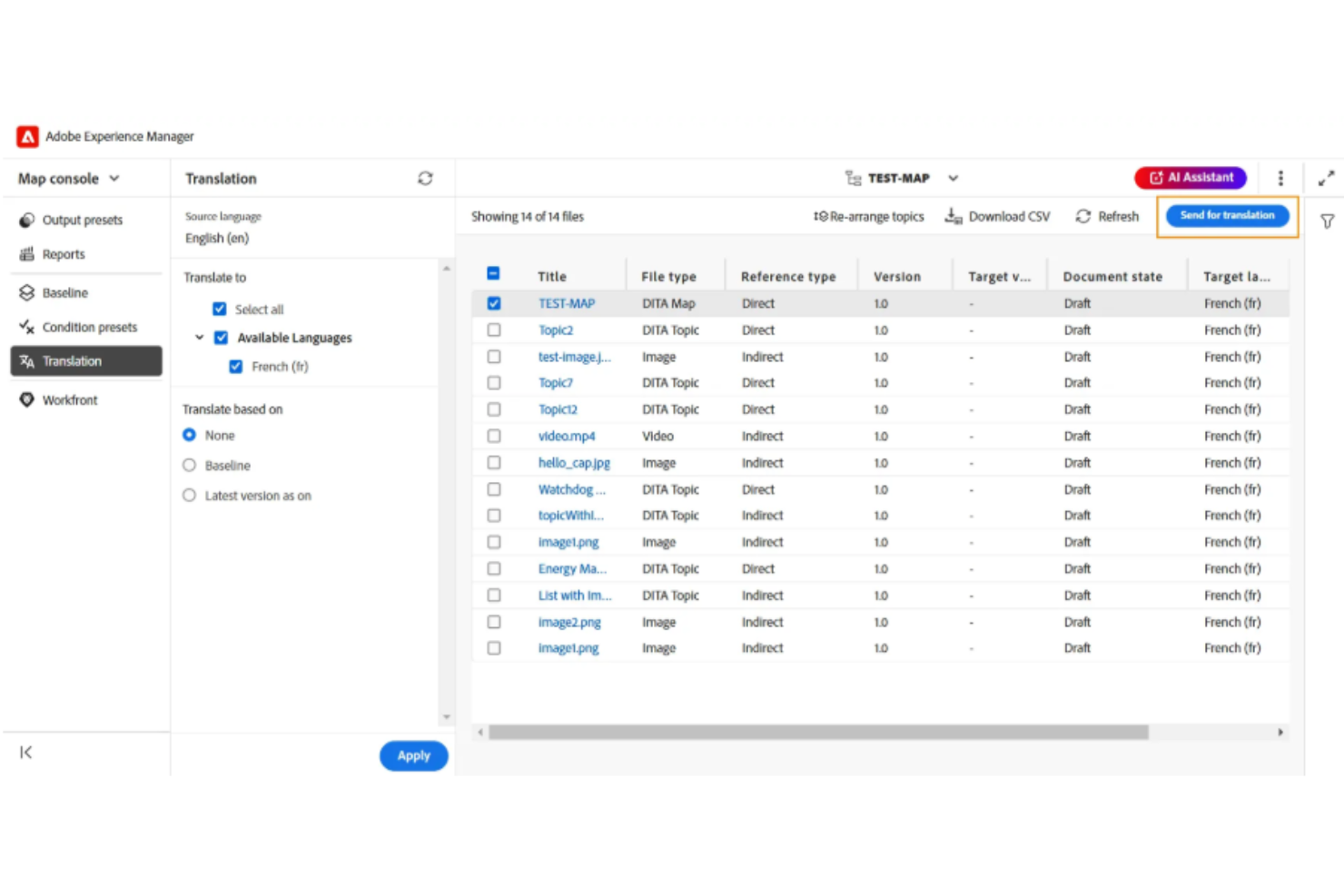Check the video.mp4 row checkbox

(x=493, y=436)
